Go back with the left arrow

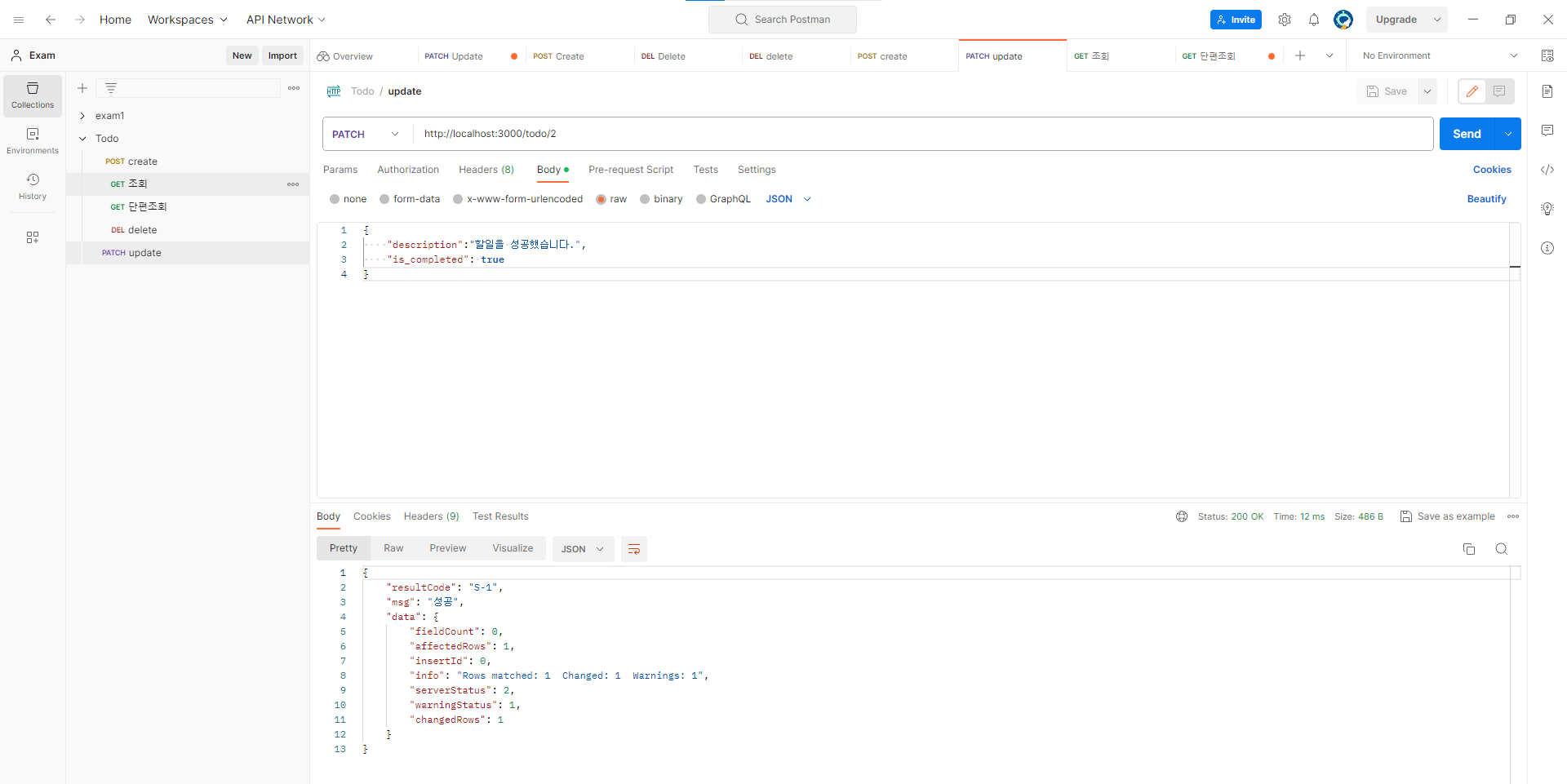point(51,20)
